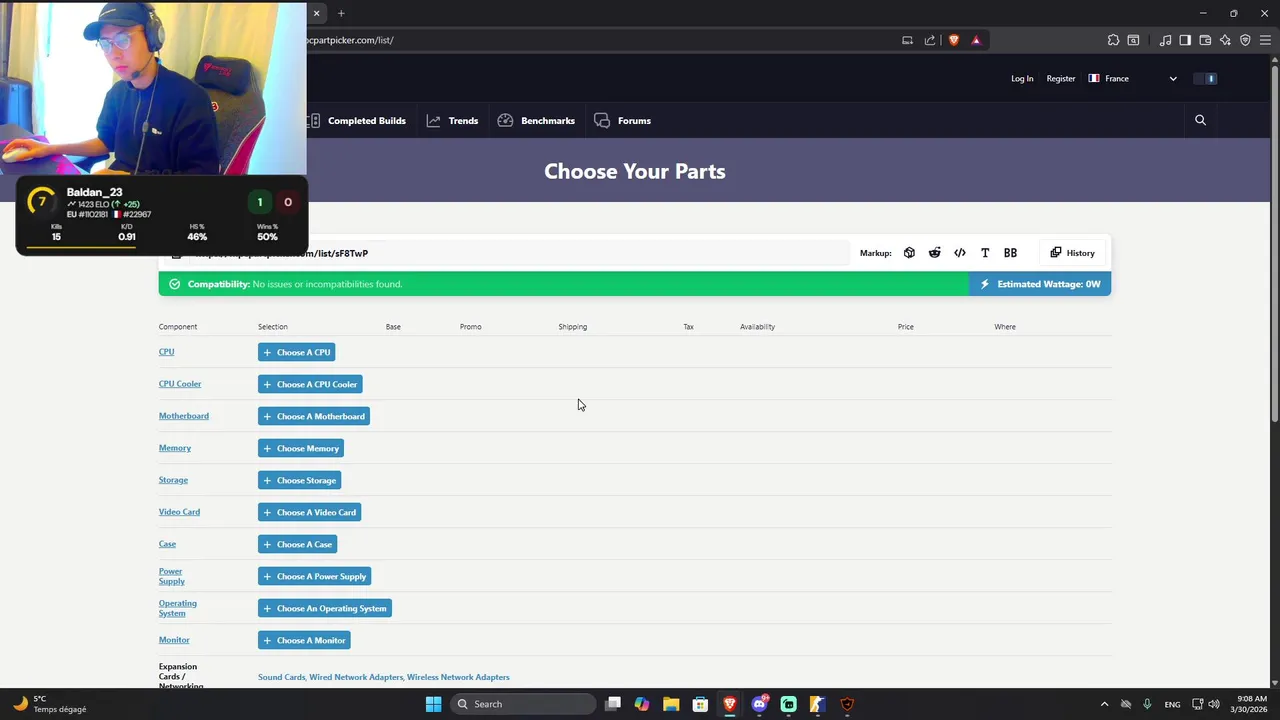The width and height of the screenshot is (1280, 720).
Task: Select the plain text T markup icon
Action: tap(985, 253)
